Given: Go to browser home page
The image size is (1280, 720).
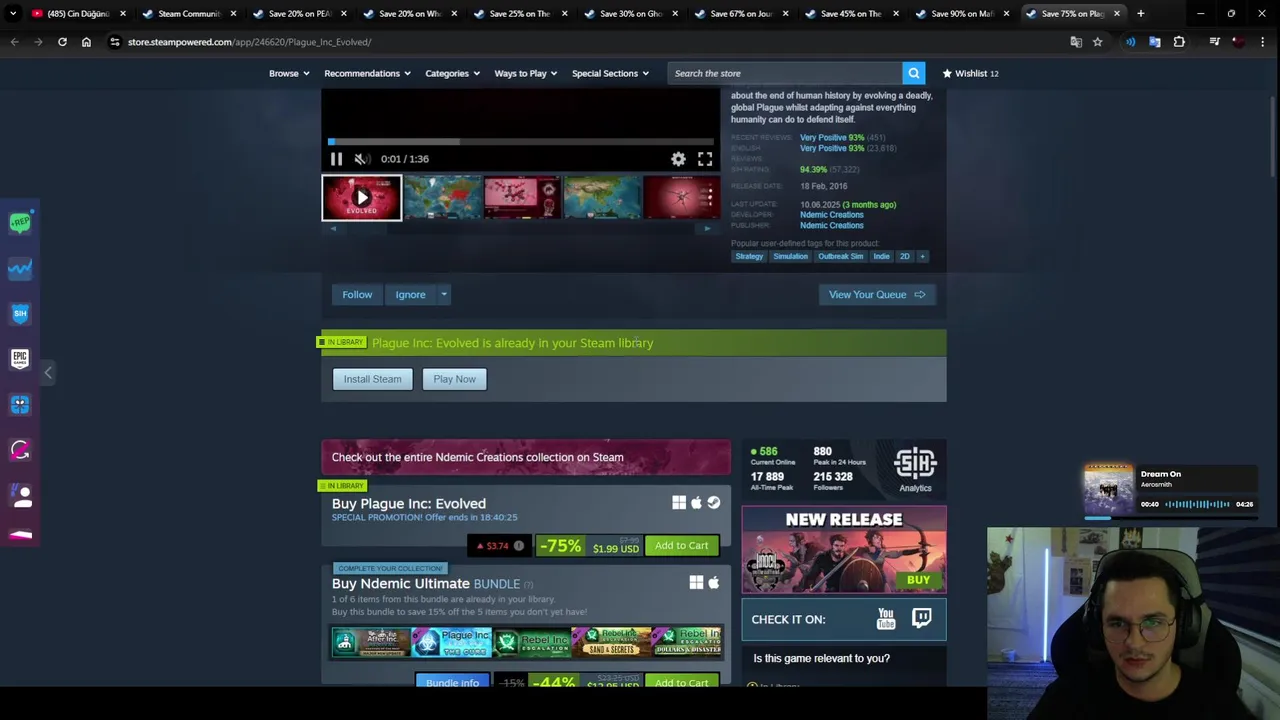Looking at the screenshot, I should point(86,42).
